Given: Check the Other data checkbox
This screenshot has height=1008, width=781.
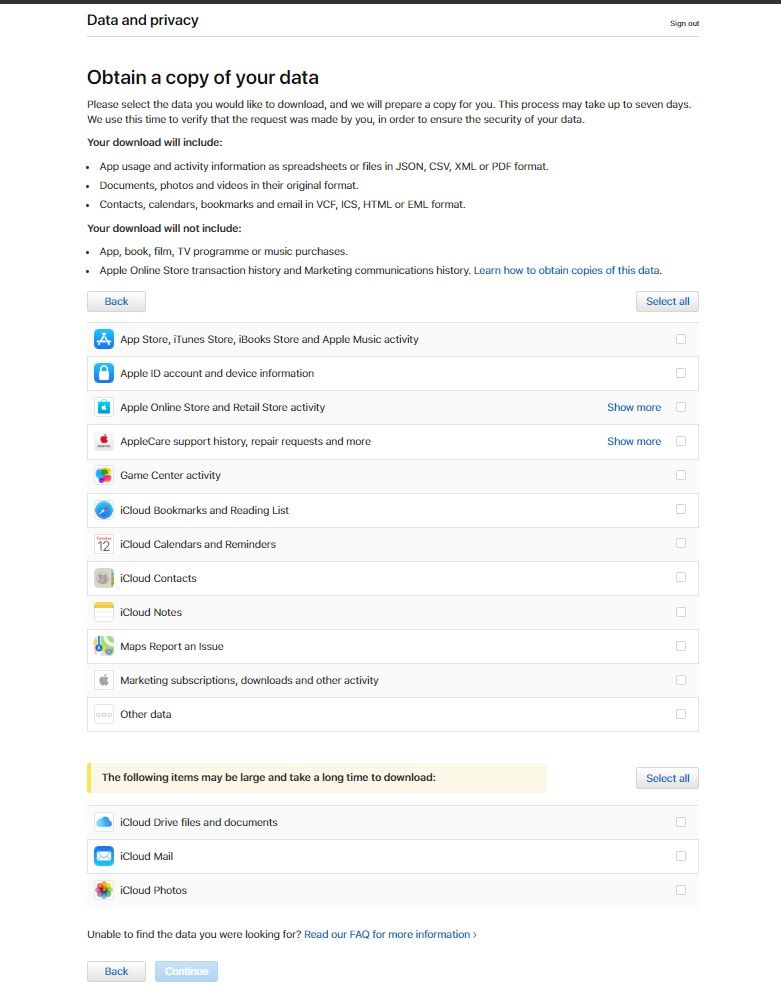Looking at the screenshot, I should point(681,714).
